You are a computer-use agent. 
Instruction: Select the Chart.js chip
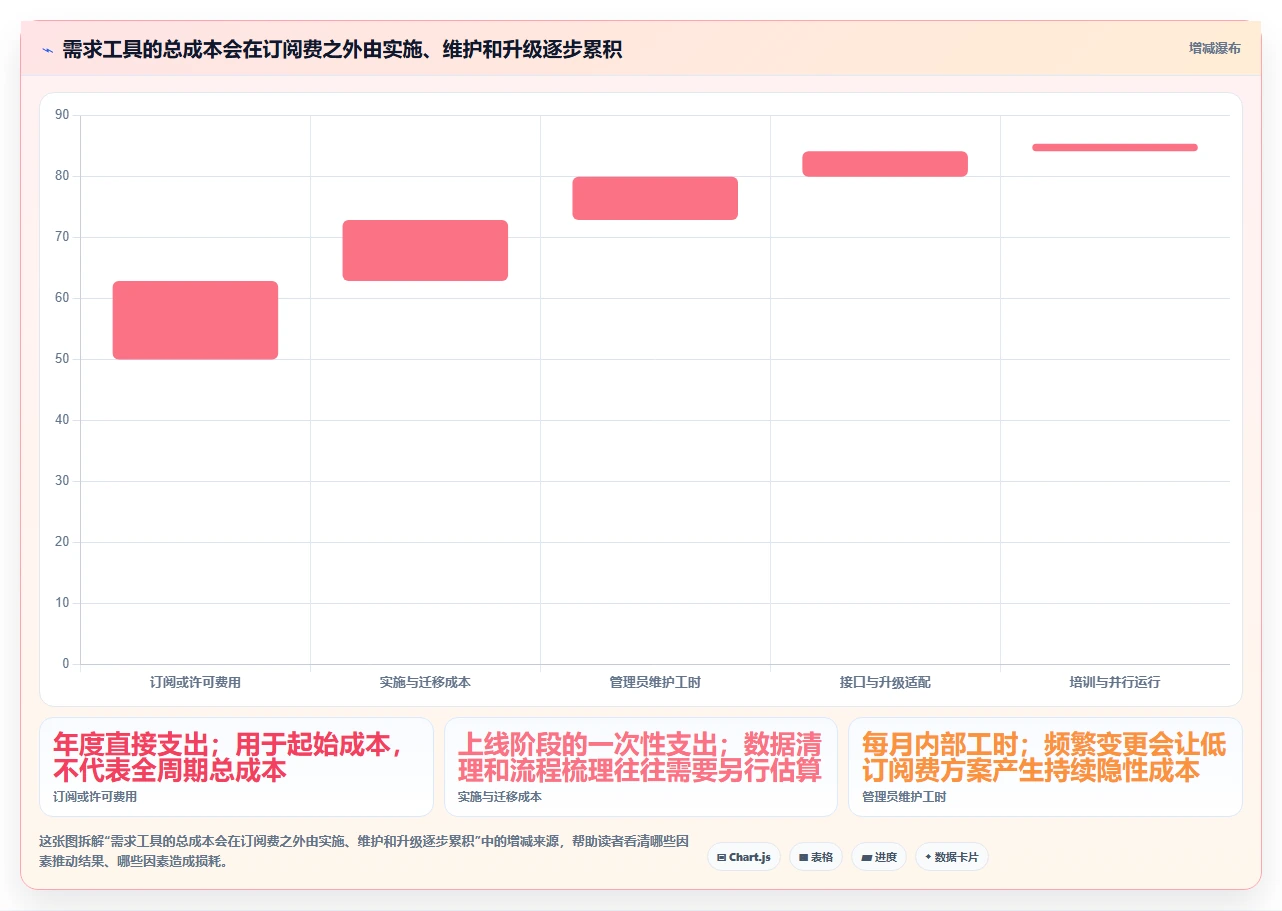point(744,857)
